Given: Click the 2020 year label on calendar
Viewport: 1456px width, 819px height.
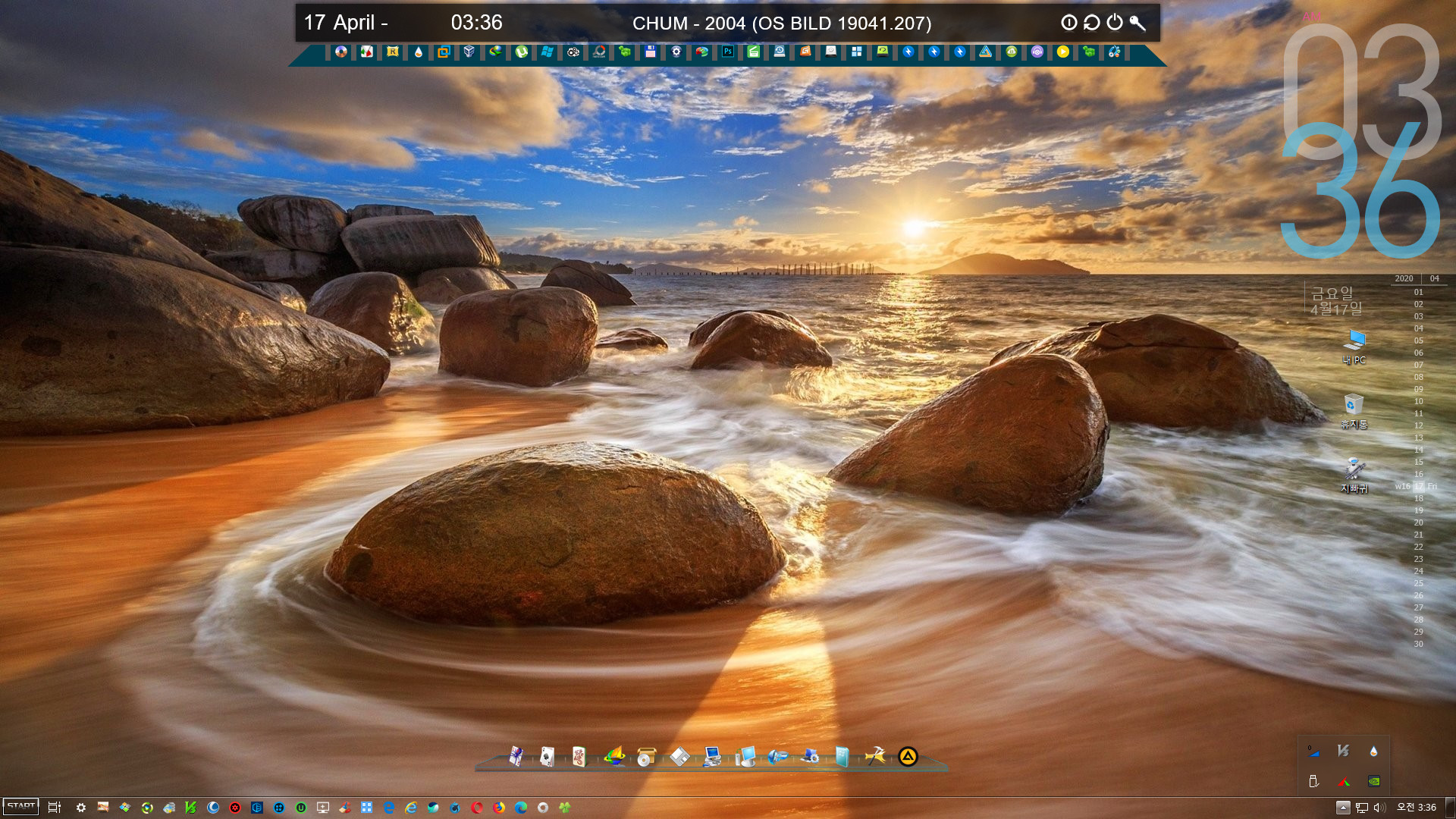Looking at the screenshot, I should (1404, 278).
